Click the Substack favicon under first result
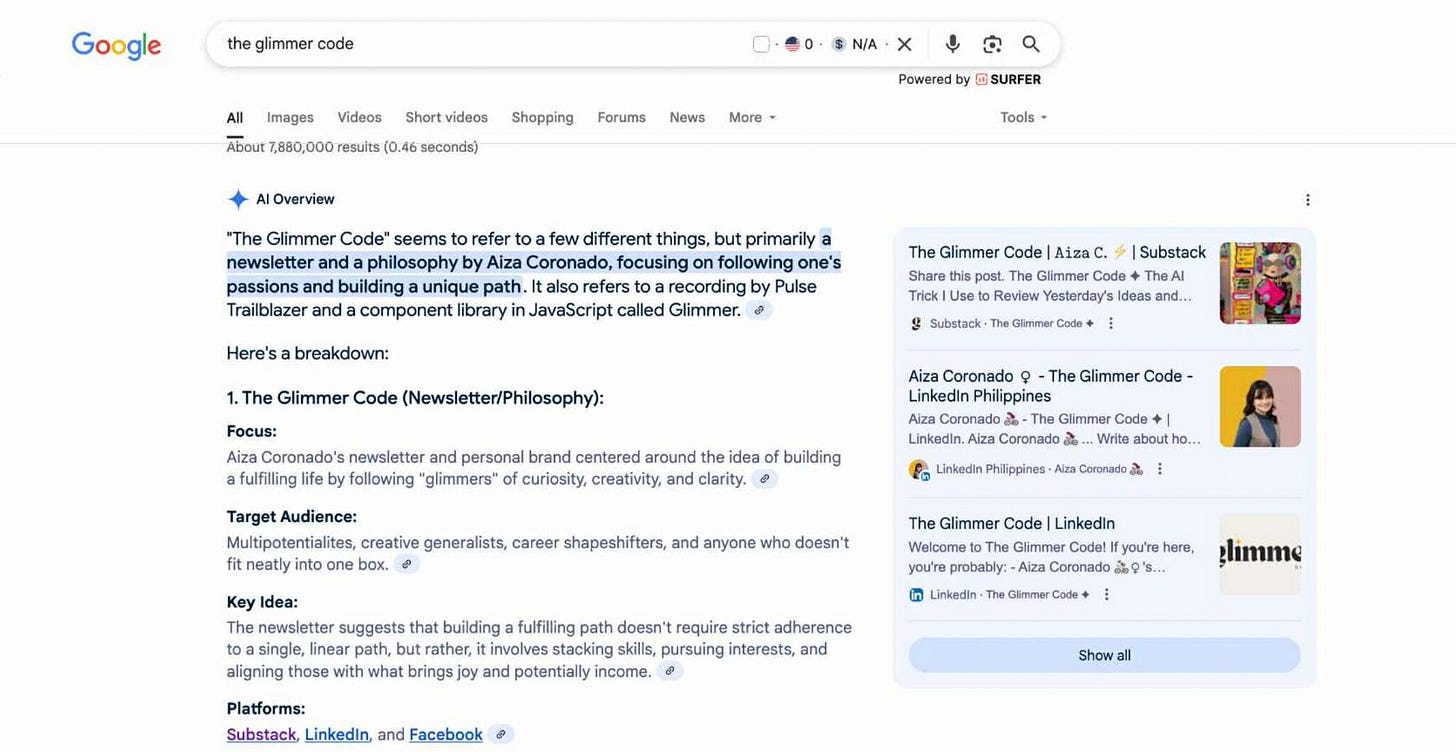The width and height of the screenshot is (1456, 752). [916, 323]
